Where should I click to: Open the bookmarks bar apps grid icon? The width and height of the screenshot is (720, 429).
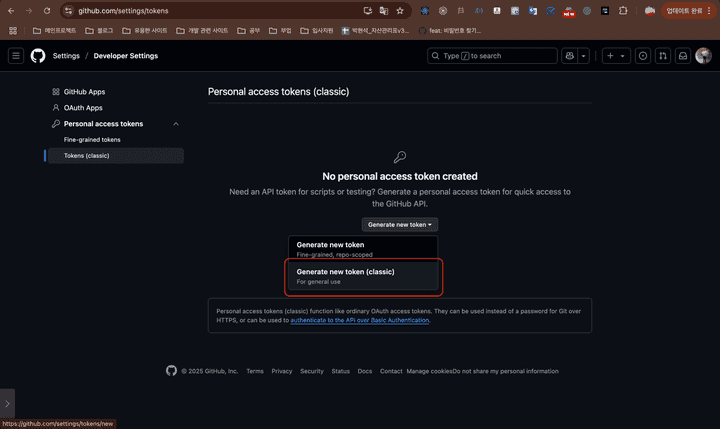click(13, 30)
